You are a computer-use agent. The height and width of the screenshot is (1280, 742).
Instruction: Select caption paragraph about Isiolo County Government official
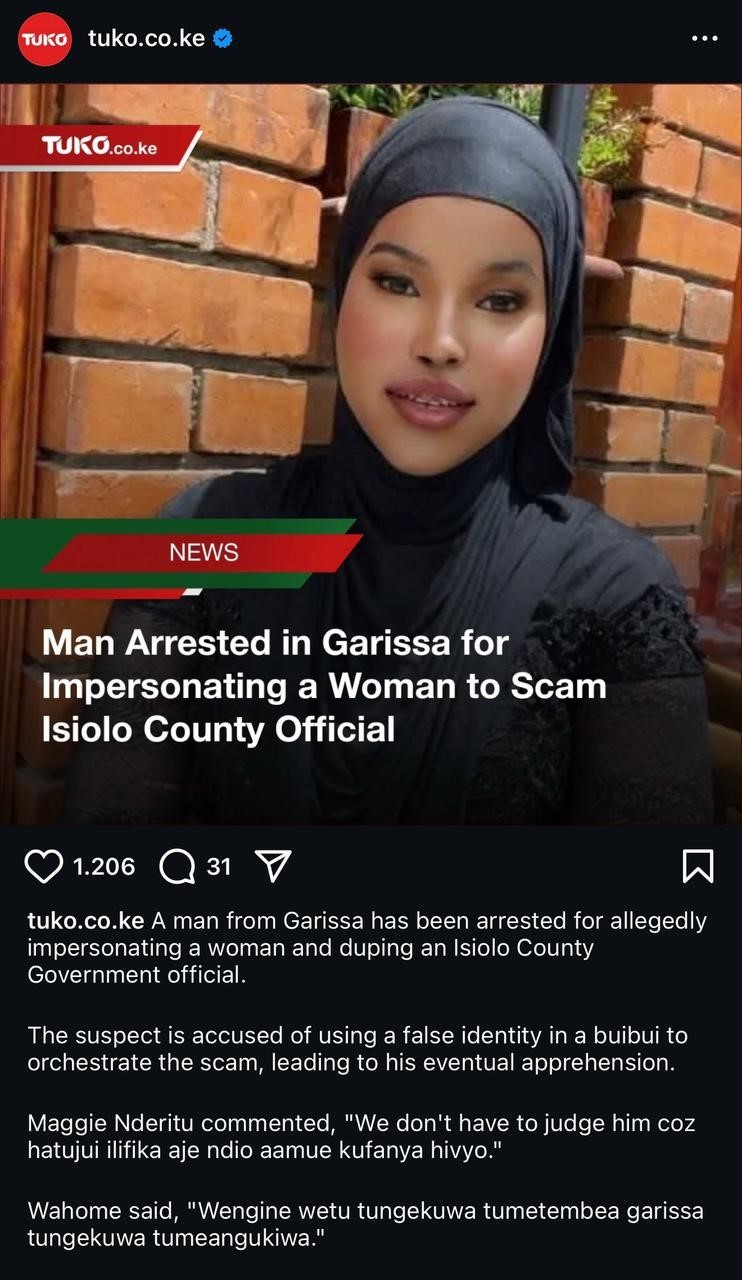[367, 947]
